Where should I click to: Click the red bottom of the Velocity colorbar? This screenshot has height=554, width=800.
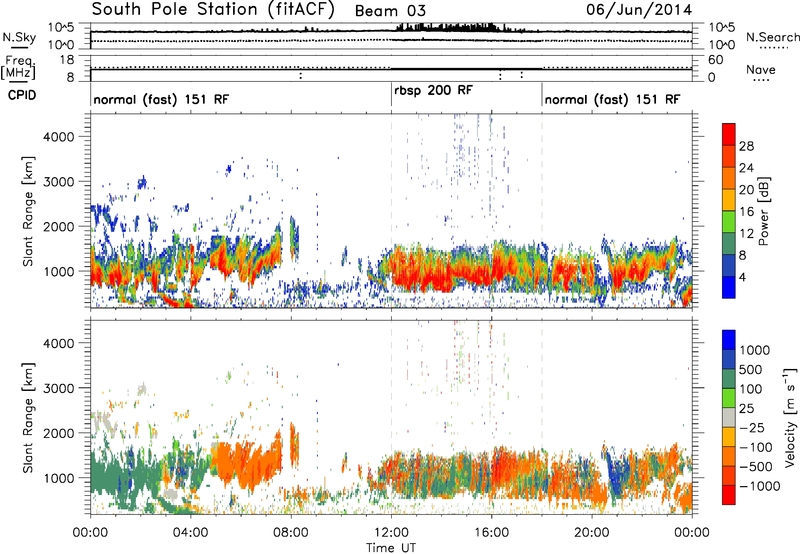coord(729,495)
